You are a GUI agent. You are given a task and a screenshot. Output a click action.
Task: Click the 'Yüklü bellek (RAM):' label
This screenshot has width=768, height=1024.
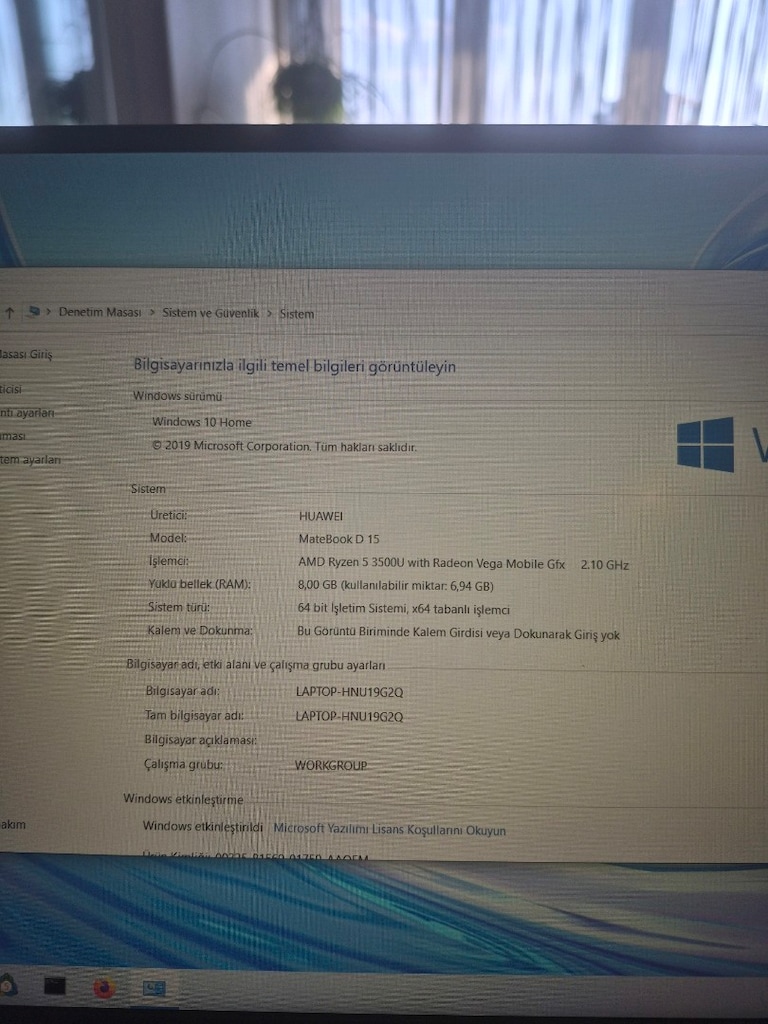point(199,584)
